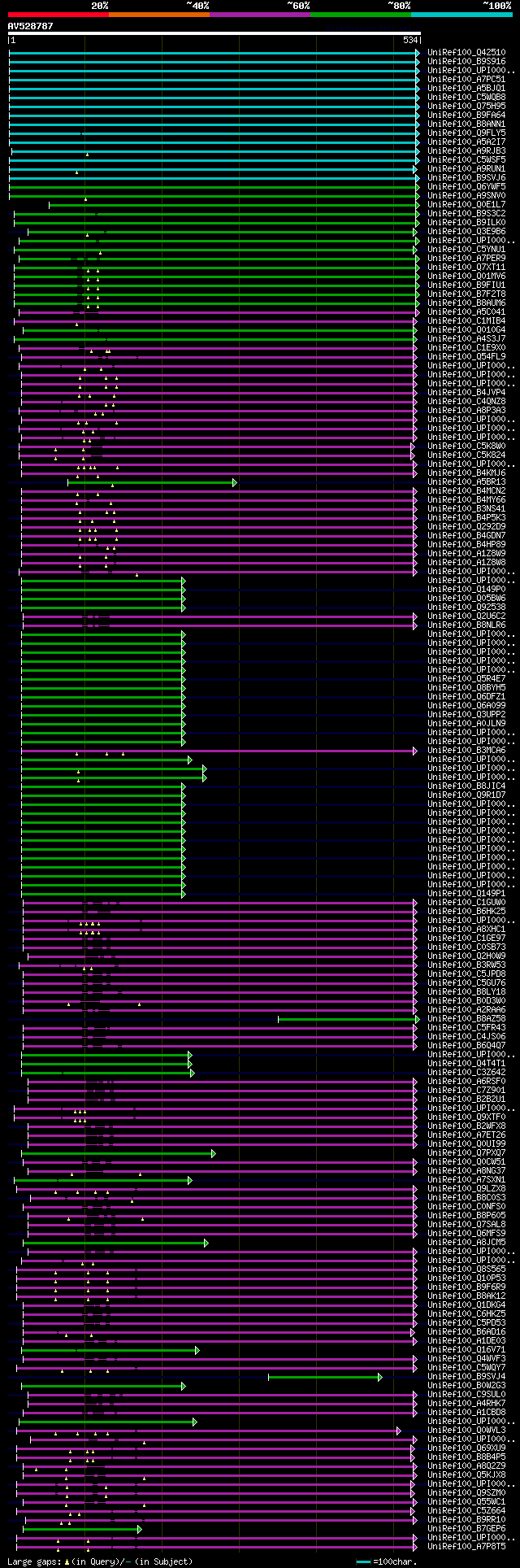The height and width of the screenshot is (1568, 520).
Task: Click hit label UniRef100_C3Z642
Action: [x=468, y=1073]
